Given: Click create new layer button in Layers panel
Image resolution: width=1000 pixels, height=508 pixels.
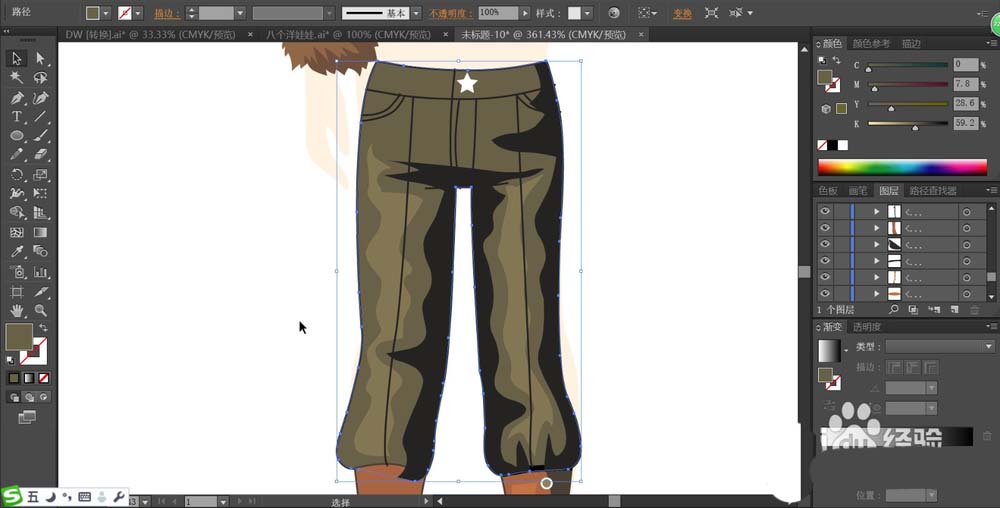Looking at the screenshot, I should 954,309.
